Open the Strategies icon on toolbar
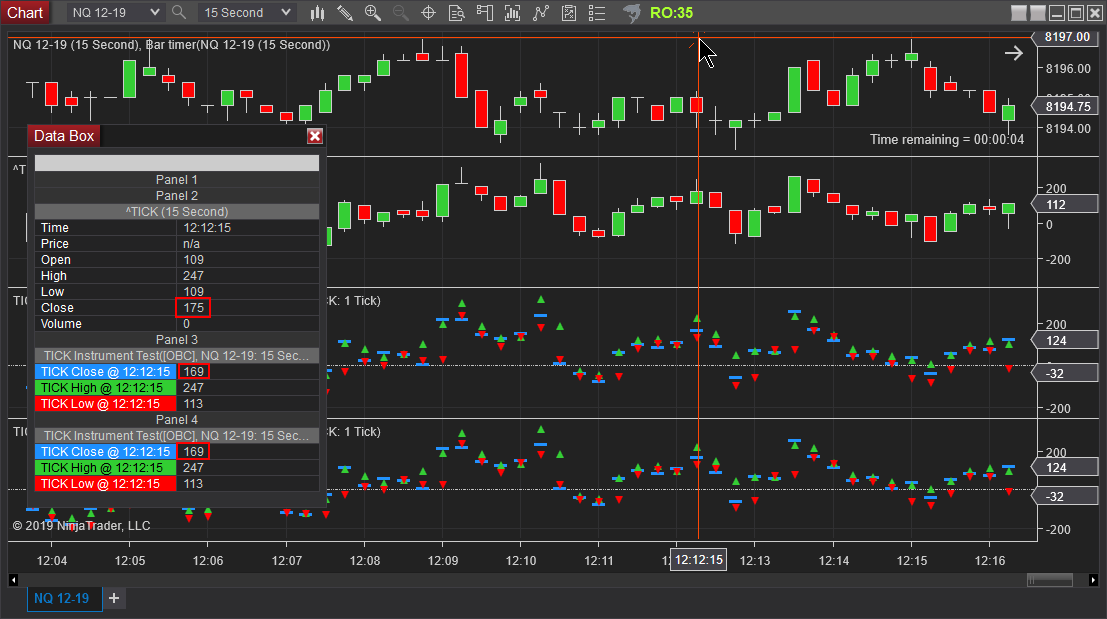Screen dimensions: 1107x619 542,13
